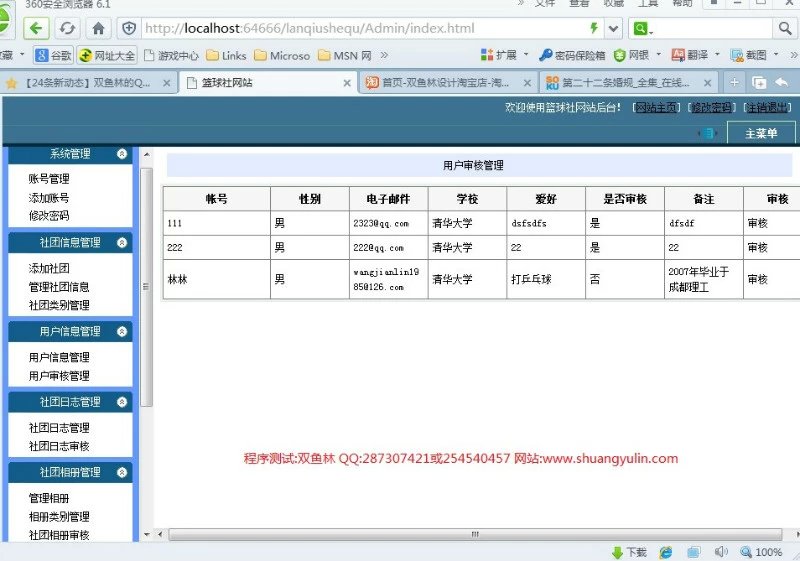Screen dimensions: 800x561
Task: Open the 网址大全 bookmark
Action: 107,55
